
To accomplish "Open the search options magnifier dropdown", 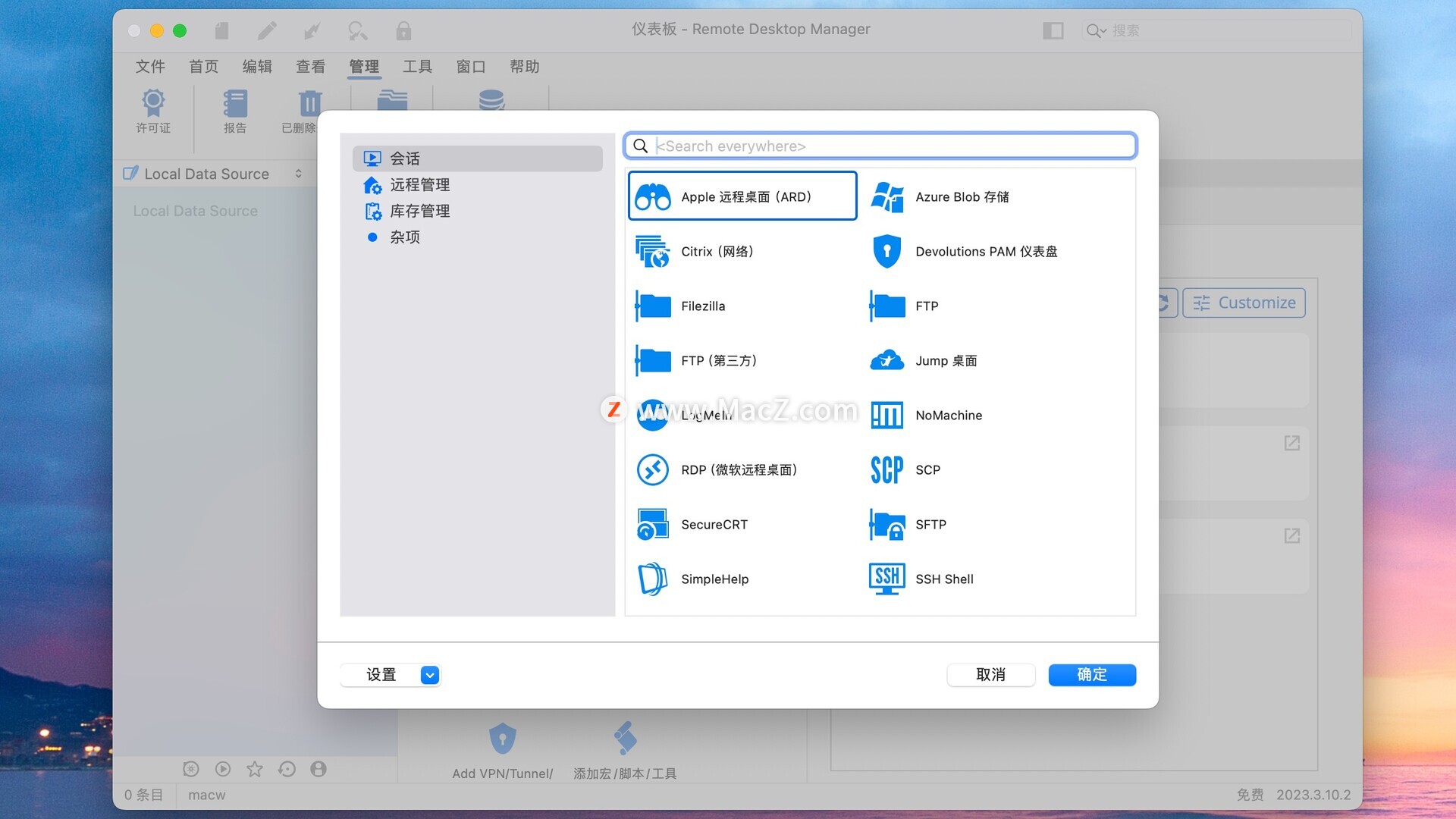I will pos(1096,30).
